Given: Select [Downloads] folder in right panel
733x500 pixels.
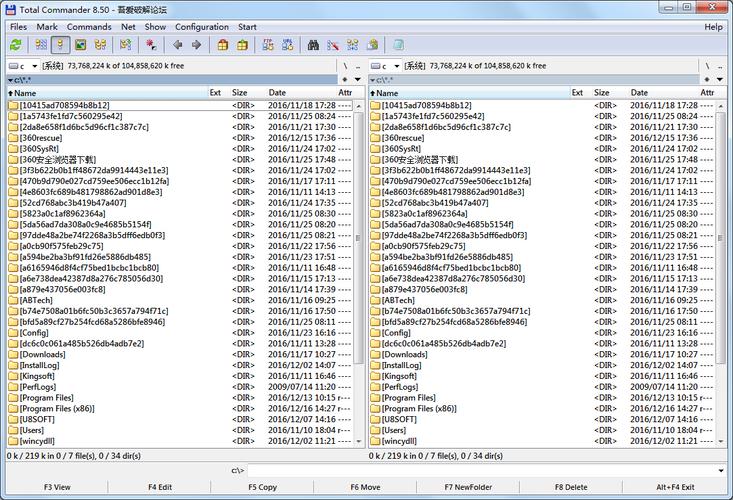Looking at the screenshot, I should [542, 354].
